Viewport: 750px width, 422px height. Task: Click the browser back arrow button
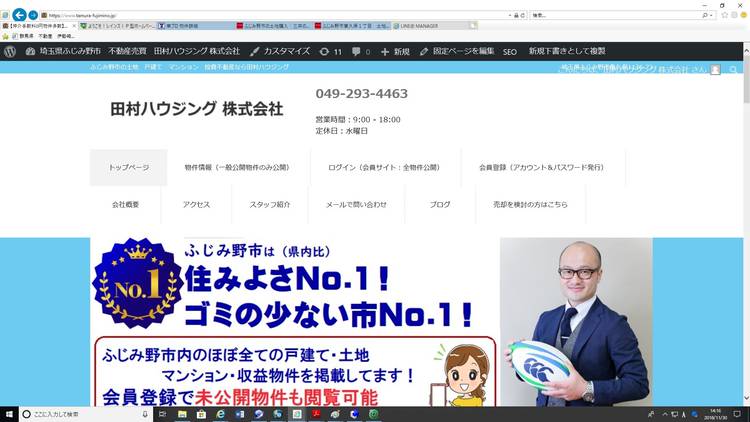click(18, 14)
